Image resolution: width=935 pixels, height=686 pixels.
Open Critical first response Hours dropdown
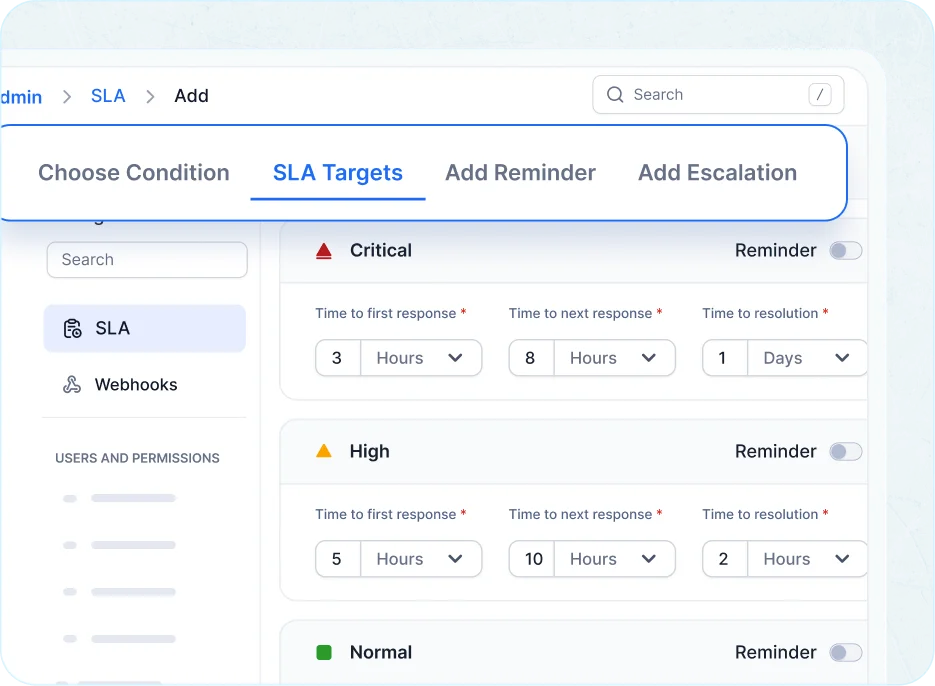421,358
